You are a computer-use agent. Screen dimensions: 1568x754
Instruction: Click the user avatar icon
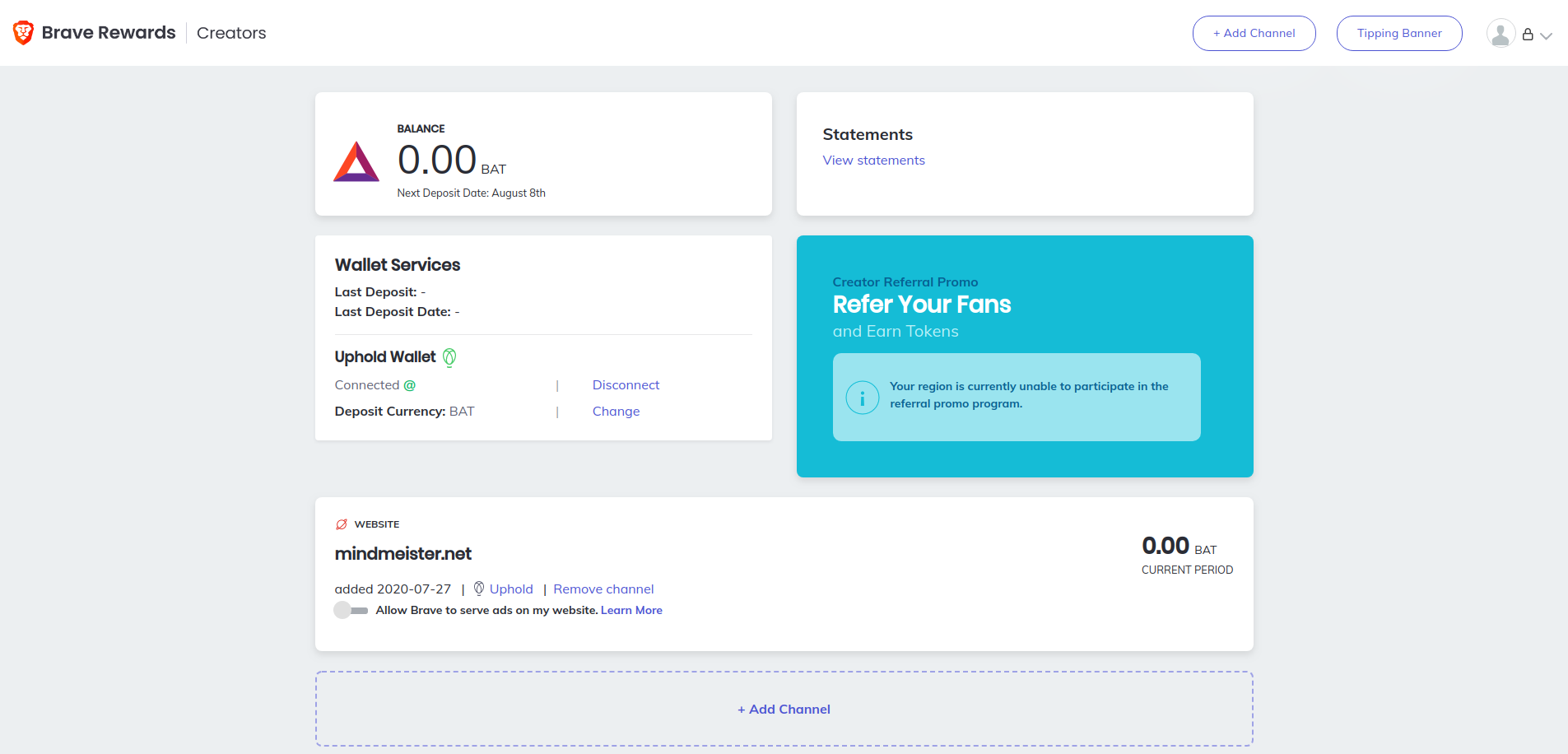[x=1501, y=34]
